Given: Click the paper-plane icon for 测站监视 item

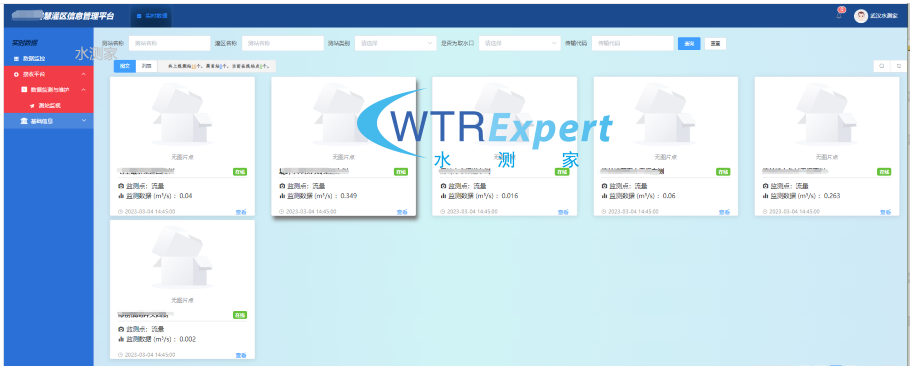Looking at the screenshot, I should click(32, 106).
